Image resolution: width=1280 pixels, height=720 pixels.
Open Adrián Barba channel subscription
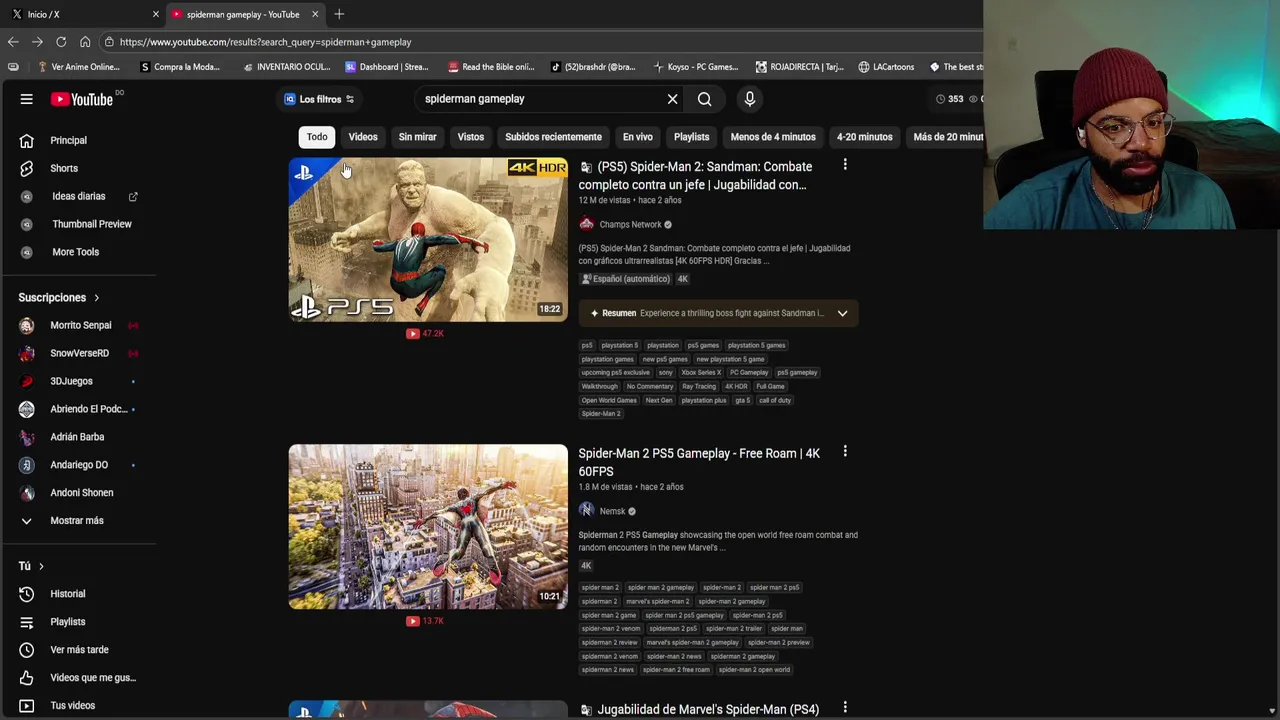78,437
